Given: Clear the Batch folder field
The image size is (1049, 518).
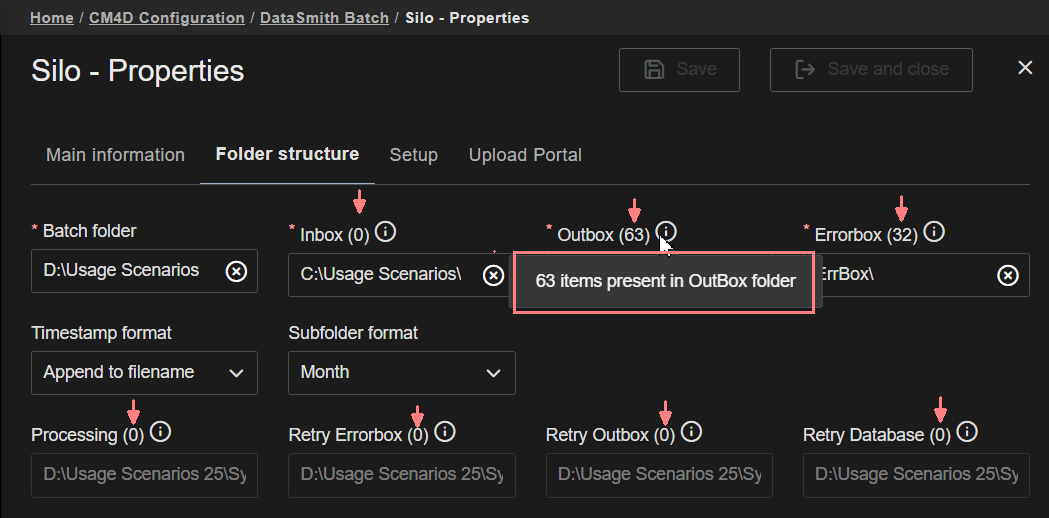Looking at the screenshot, I should pos(236,271).
